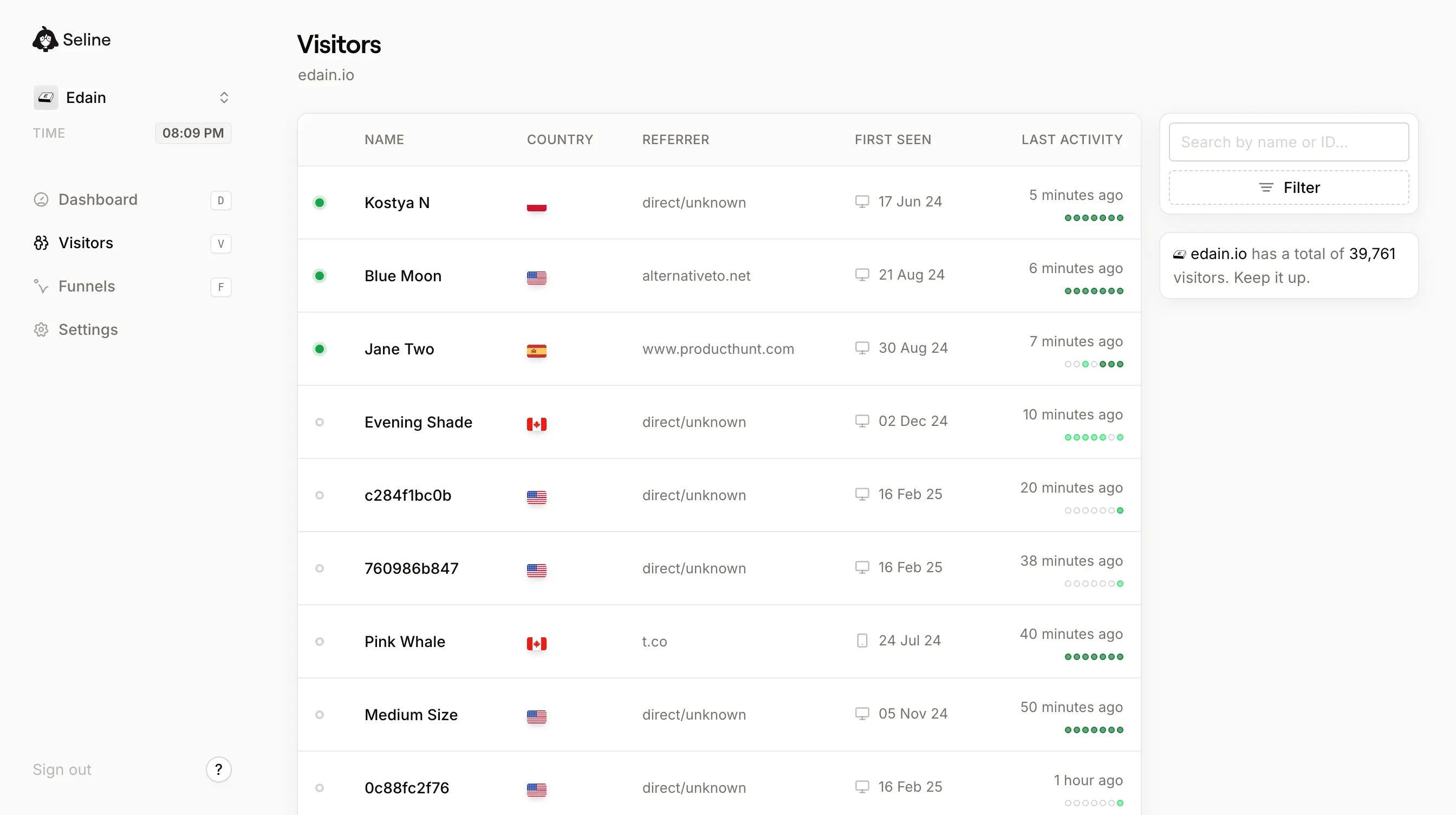This screenshot has height=815, width=1456.
Task: Click the Spain flag in the Jane Two row
Action: click(x=536, y=351)
